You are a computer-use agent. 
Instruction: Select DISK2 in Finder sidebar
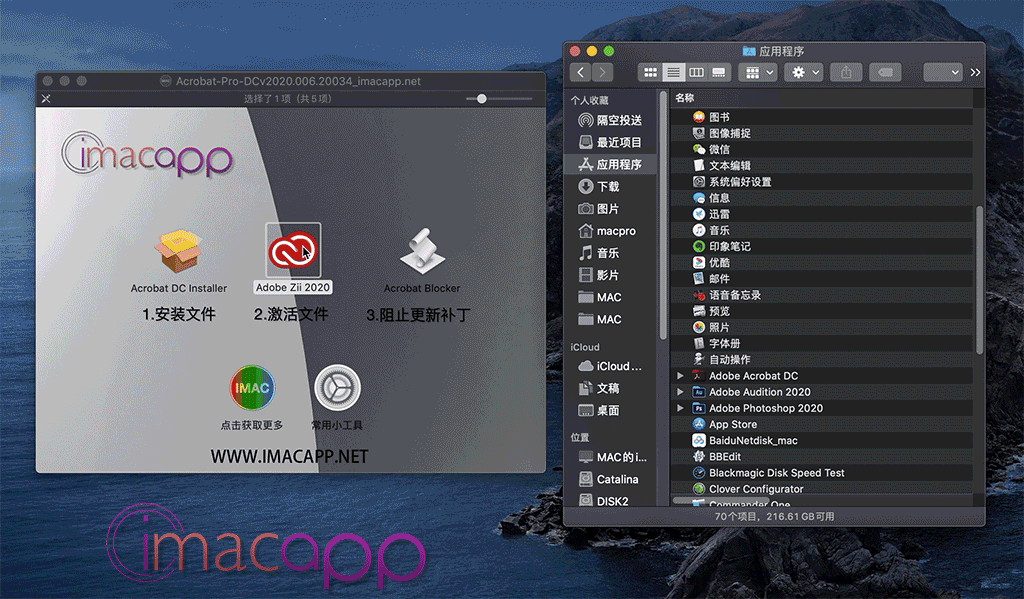(x=611, y=501)
